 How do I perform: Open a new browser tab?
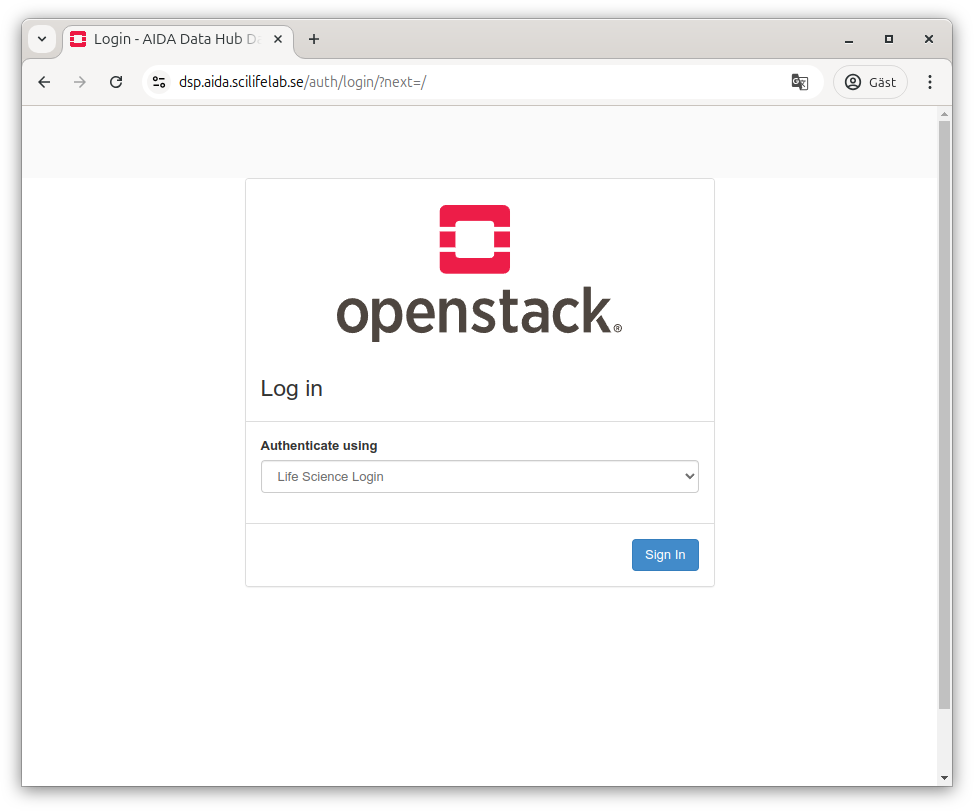click(314, 39)
